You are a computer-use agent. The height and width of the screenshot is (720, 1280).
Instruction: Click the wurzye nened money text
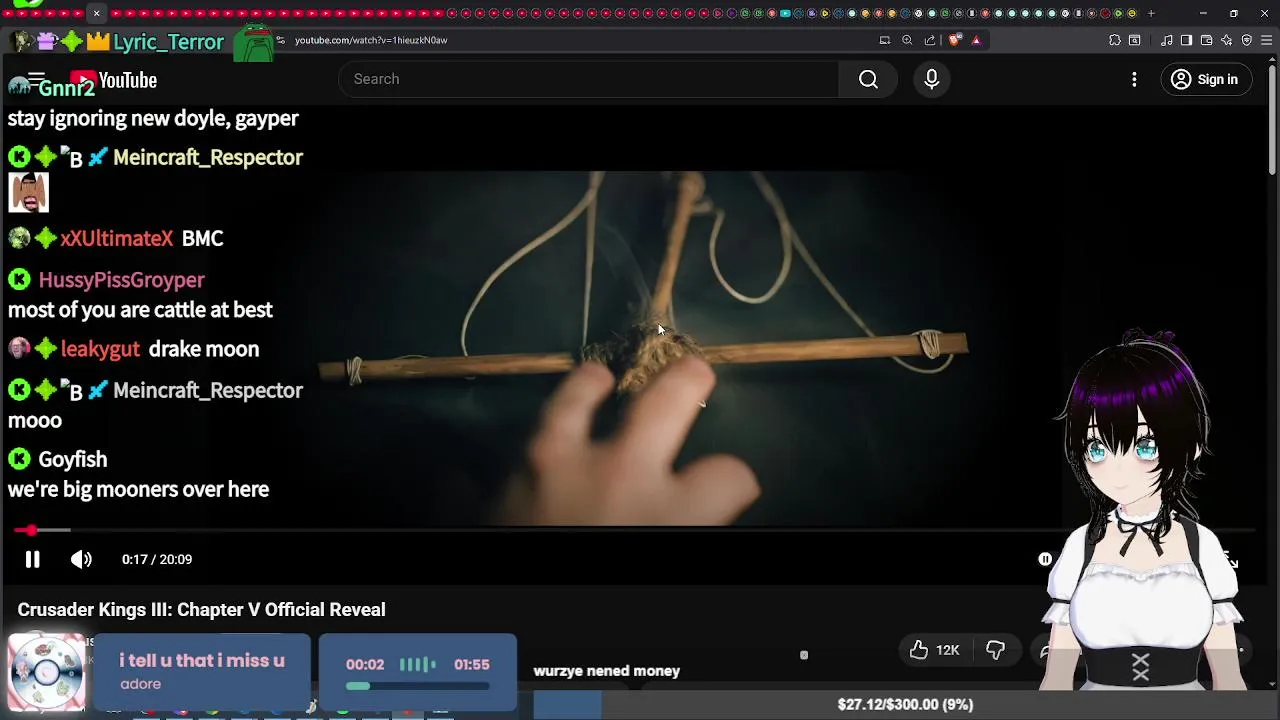pos(606,671)
